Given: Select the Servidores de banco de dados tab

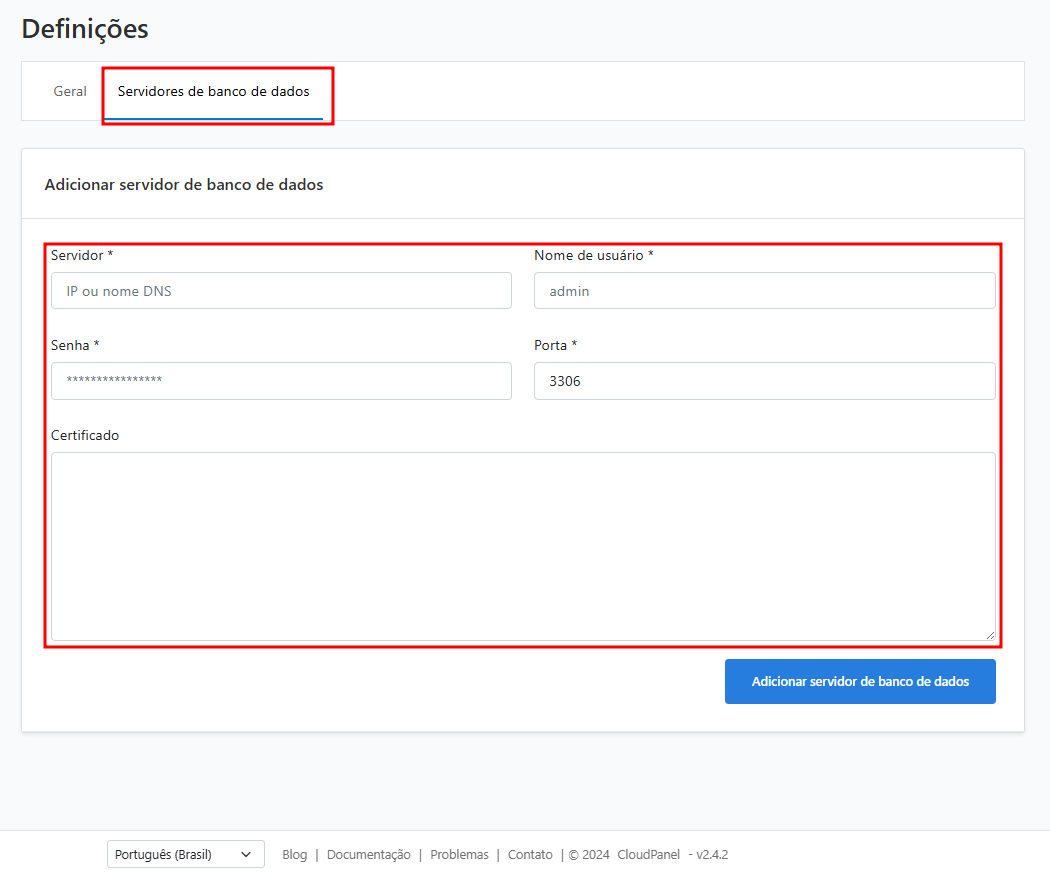Looking at the screenshot, I should click(x=213, y=91).
